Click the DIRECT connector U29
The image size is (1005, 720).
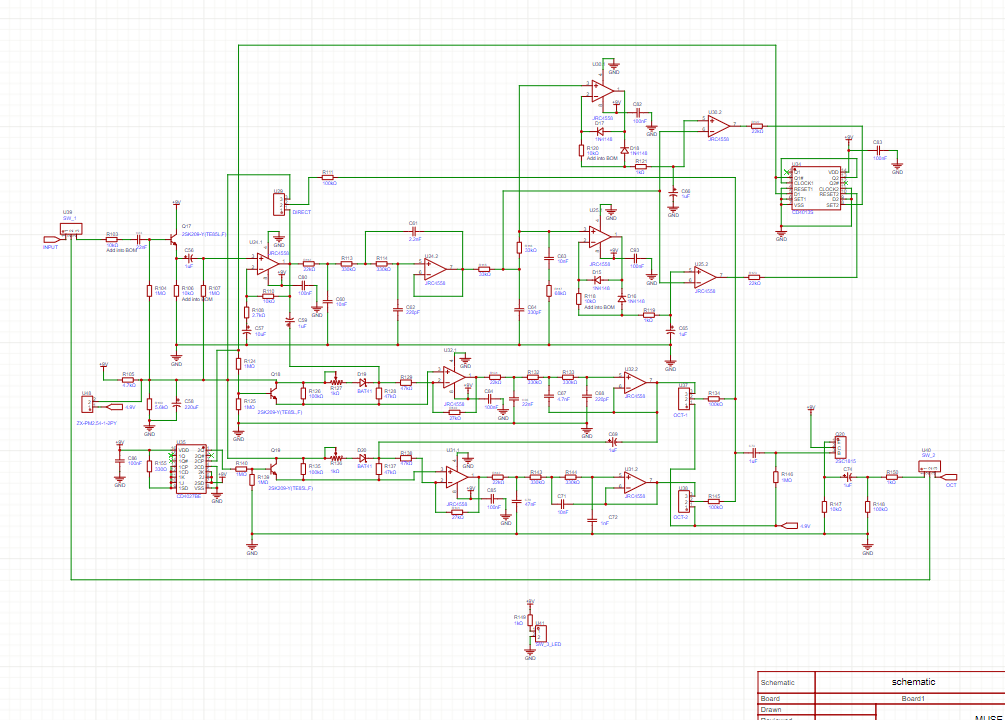pyautogui.click(x=279, y=204)
